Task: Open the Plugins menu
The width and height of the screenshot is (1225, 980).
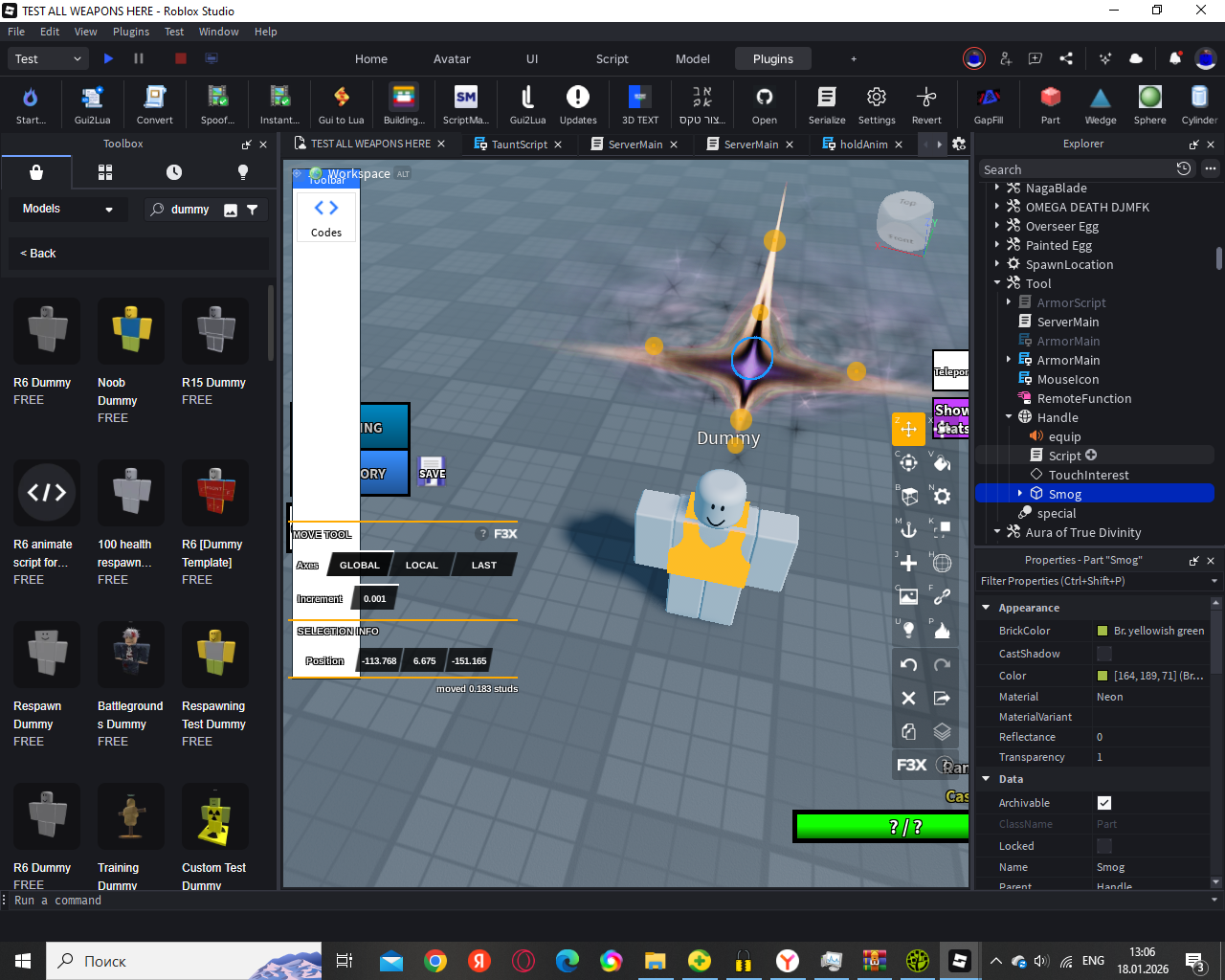Action: [131, 32]
